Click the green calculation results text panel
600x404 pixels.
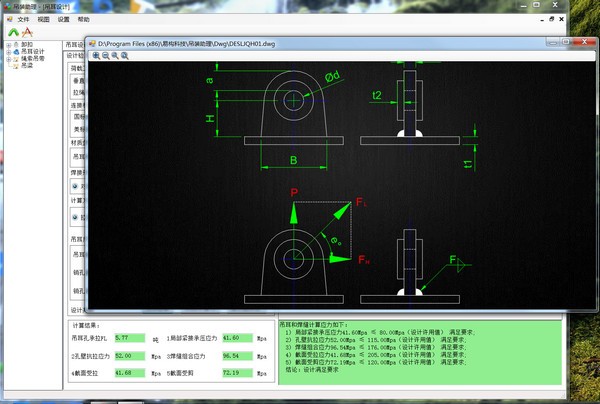[420, 352]
